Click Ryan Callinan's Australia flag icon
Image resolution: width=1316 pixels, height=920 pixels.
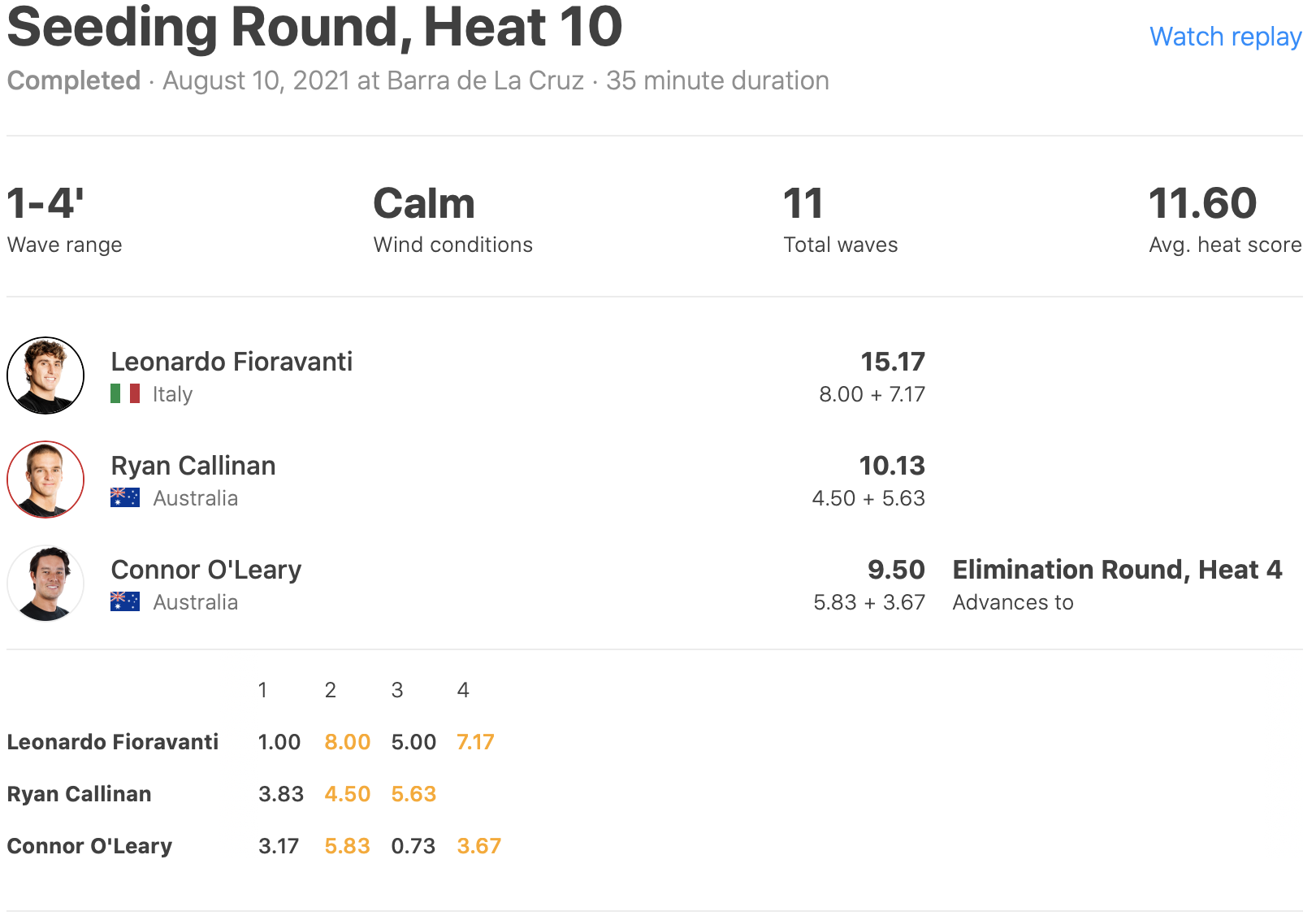(125, 498)
